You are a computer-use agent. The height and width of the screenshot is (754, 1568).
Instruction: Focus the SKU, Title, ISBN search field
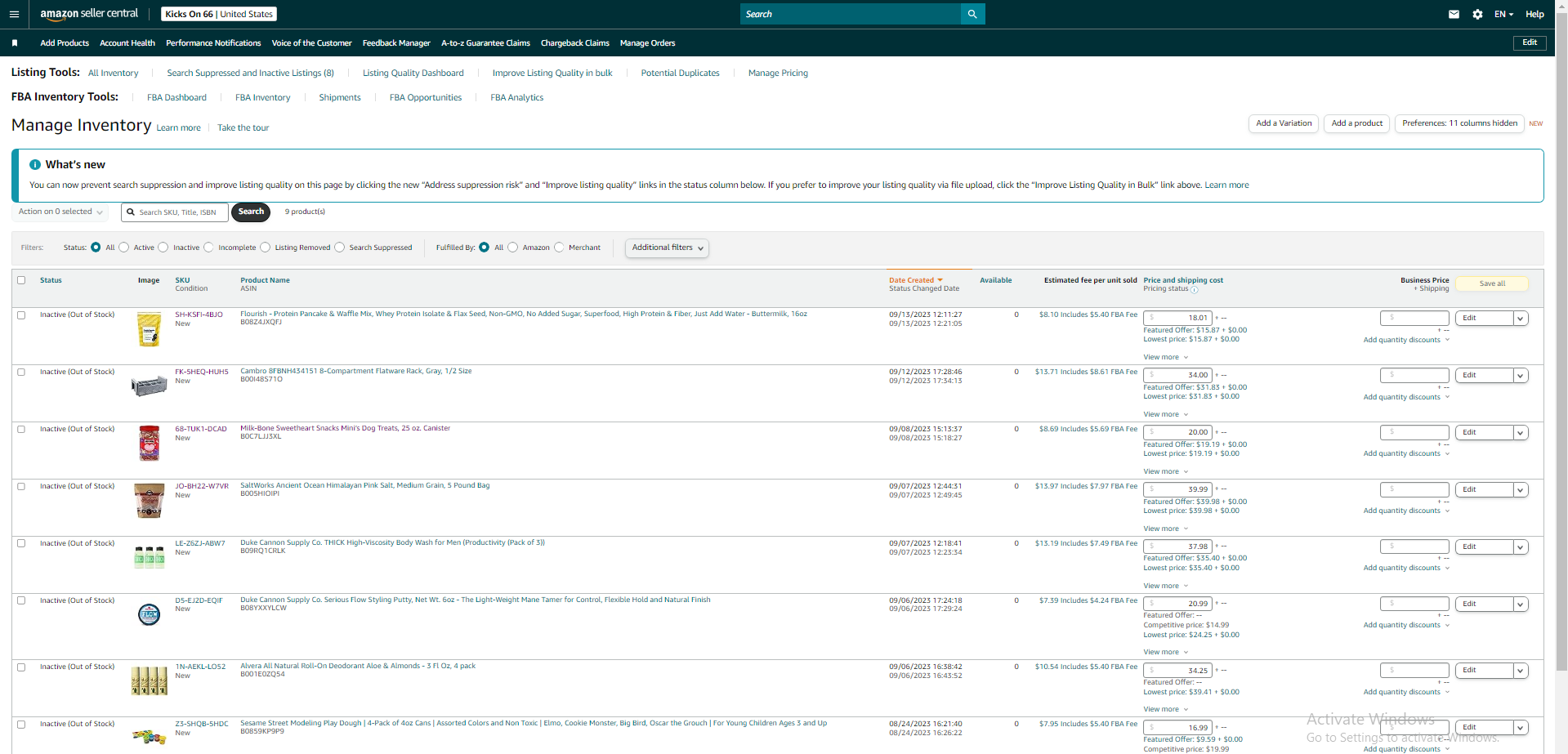point(175,212)
